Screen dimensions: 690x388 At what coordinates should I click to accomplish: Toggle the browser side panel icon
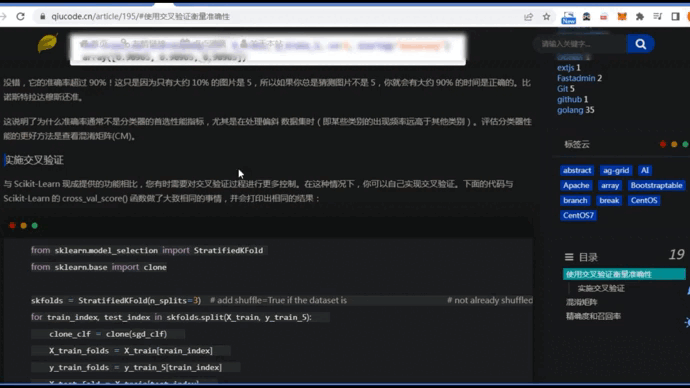[675, 17]
